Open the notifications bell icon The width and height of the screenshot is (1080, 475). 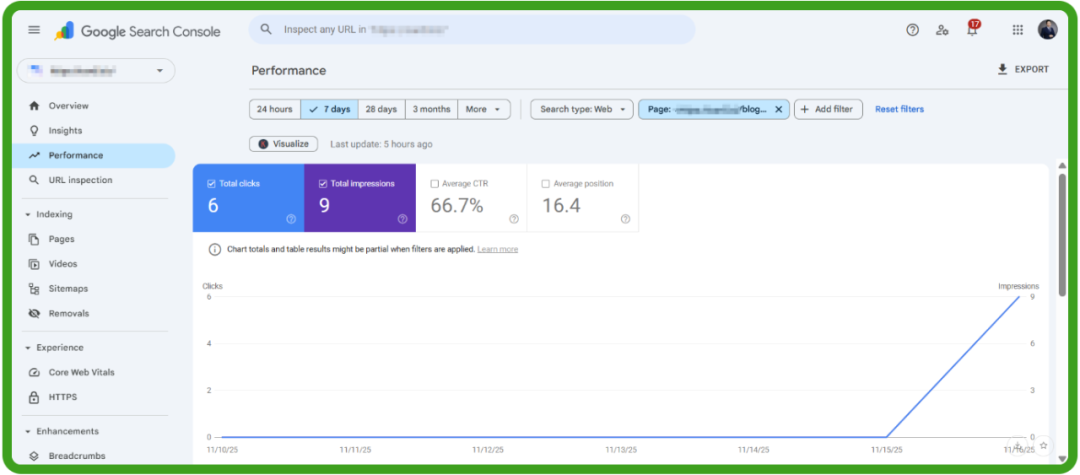click(x=971, y=30)
